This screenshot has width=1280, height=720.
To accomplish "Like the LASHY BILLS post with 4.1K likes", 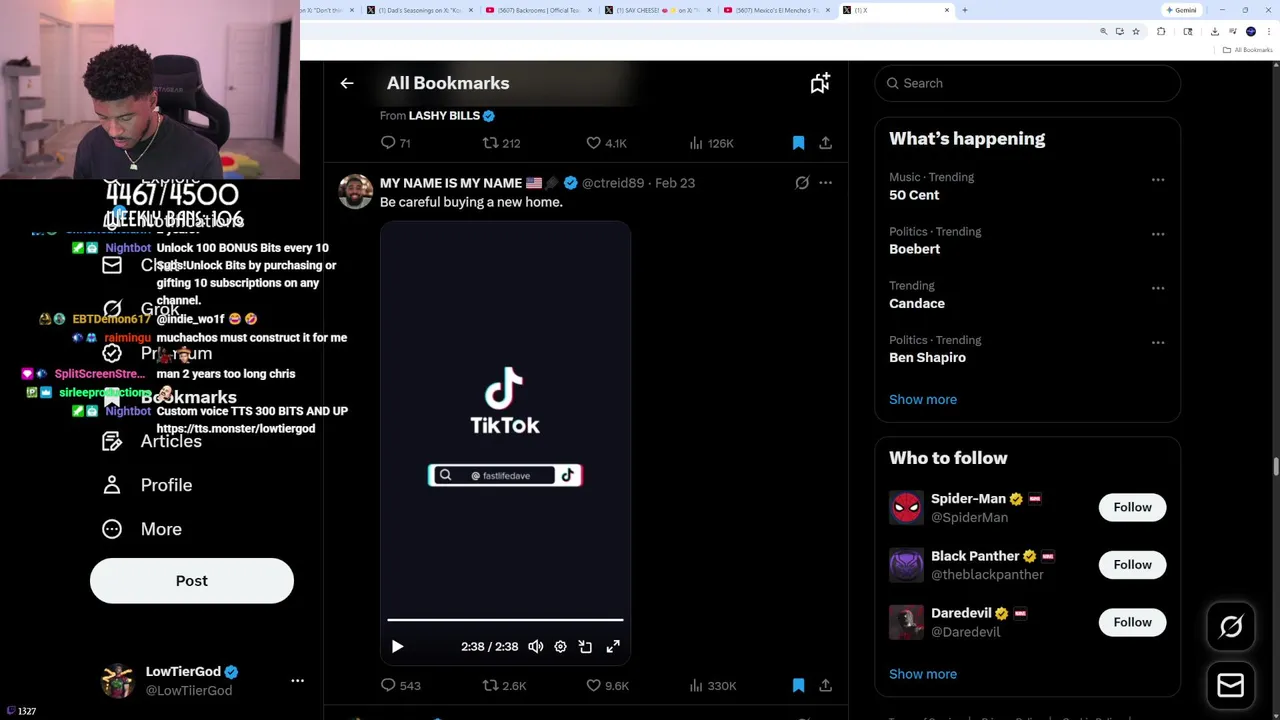I will point(606,143).
